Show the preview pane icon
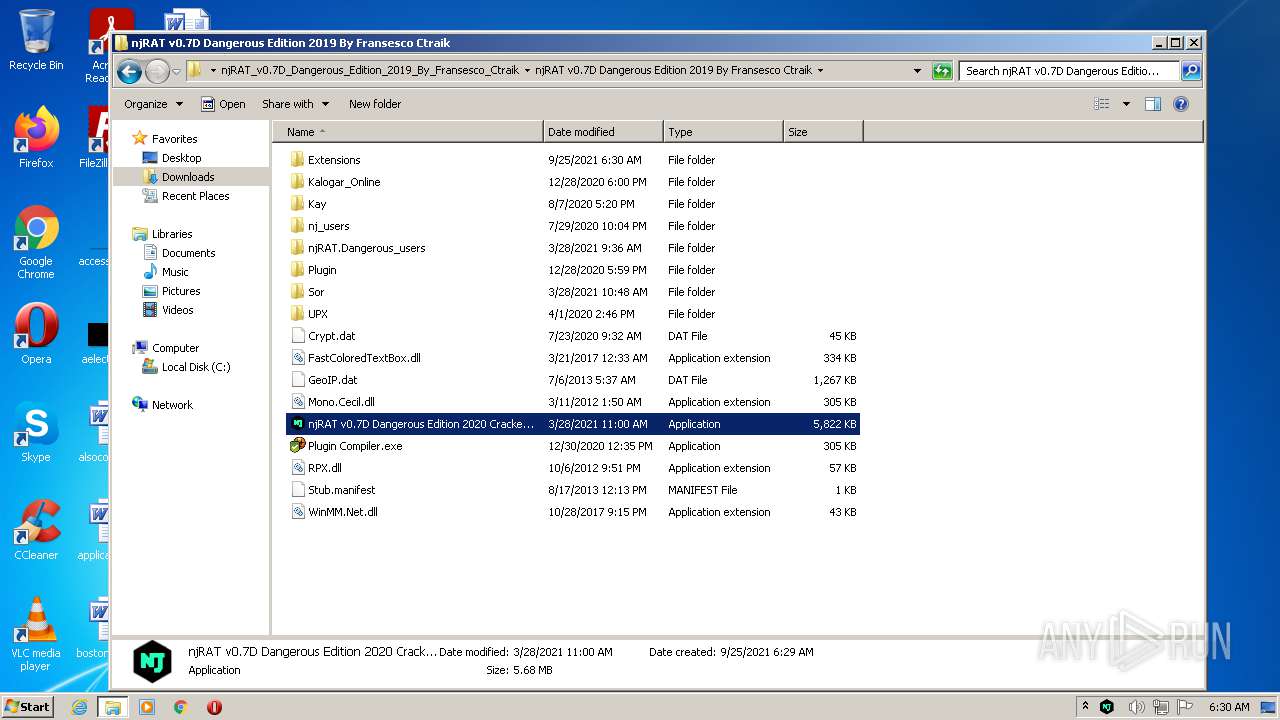This screenshot has height=720, width=1280. pos(1153,104)
